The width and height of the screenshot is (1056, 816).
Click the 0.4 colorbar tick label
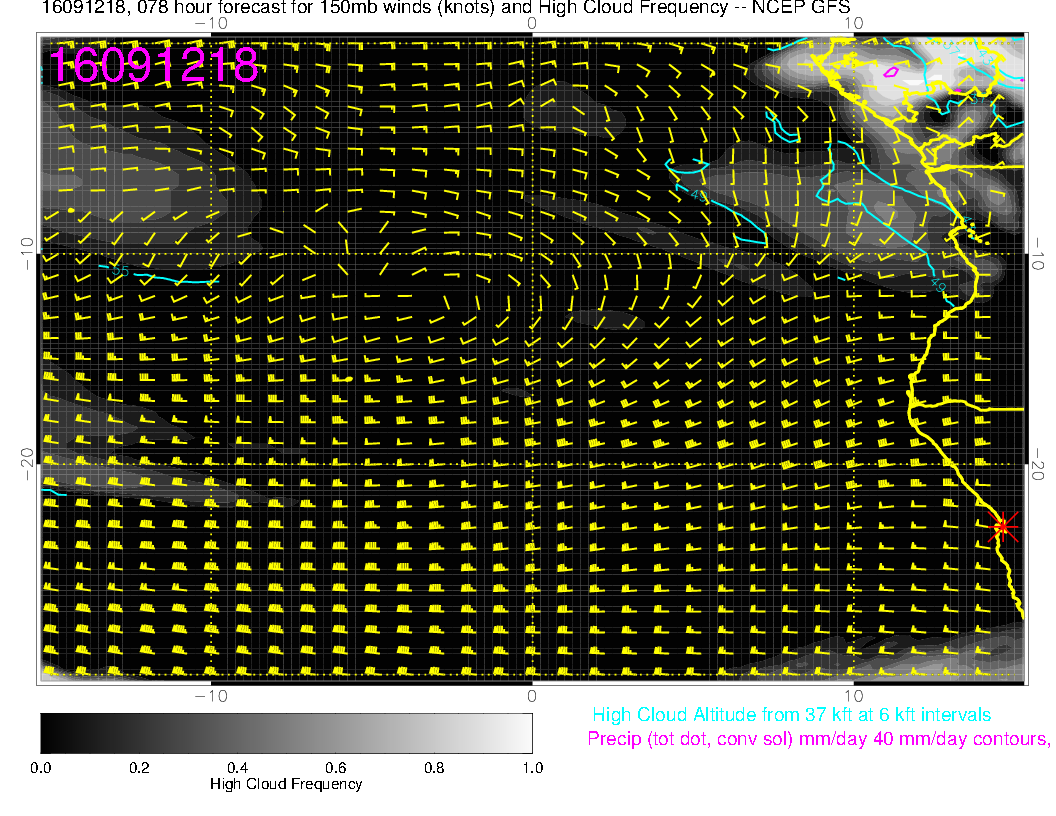(x=237, y=768)
